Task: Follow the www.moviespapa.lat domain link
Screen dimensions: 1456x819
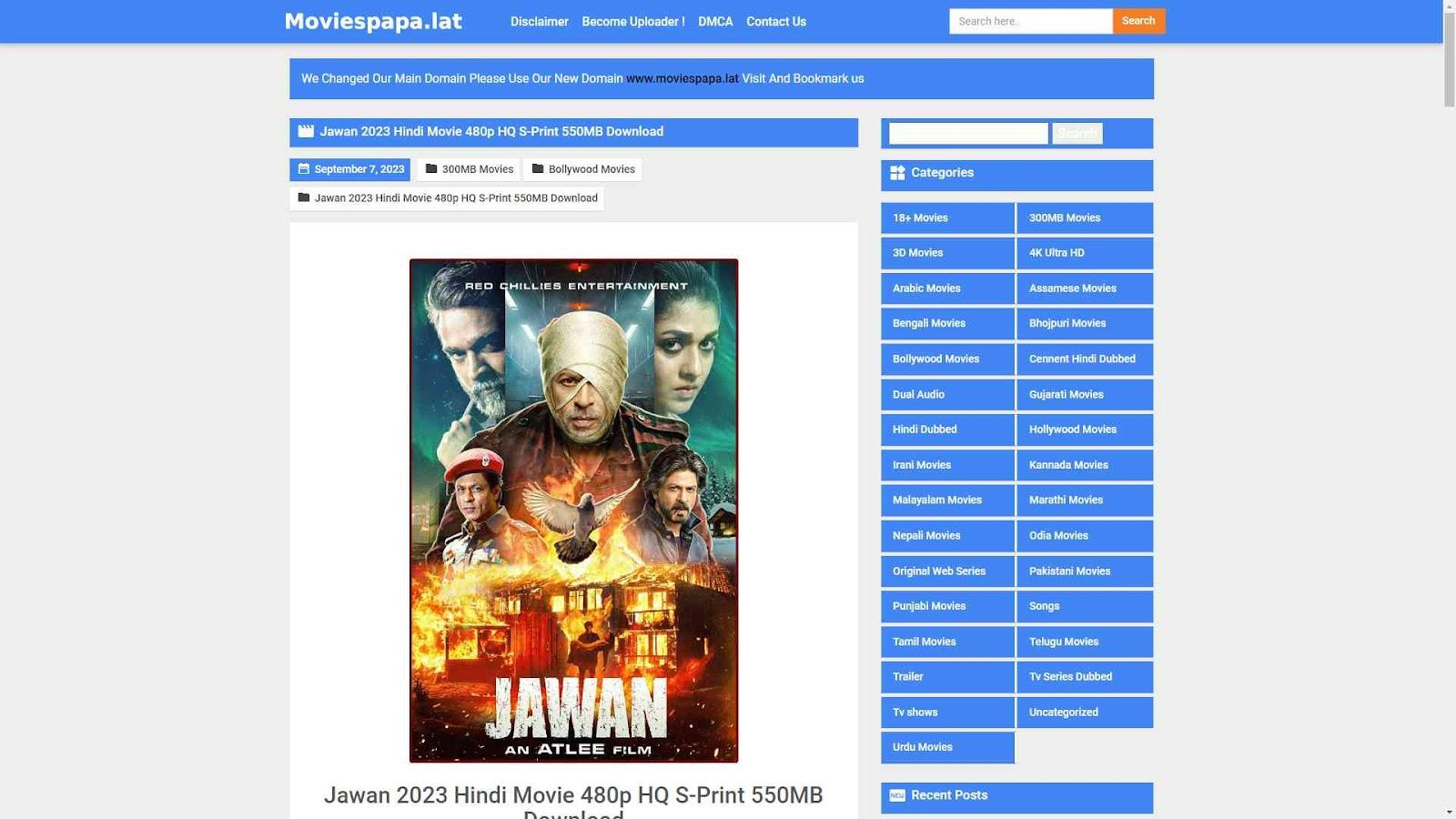Action: [682, 78]
